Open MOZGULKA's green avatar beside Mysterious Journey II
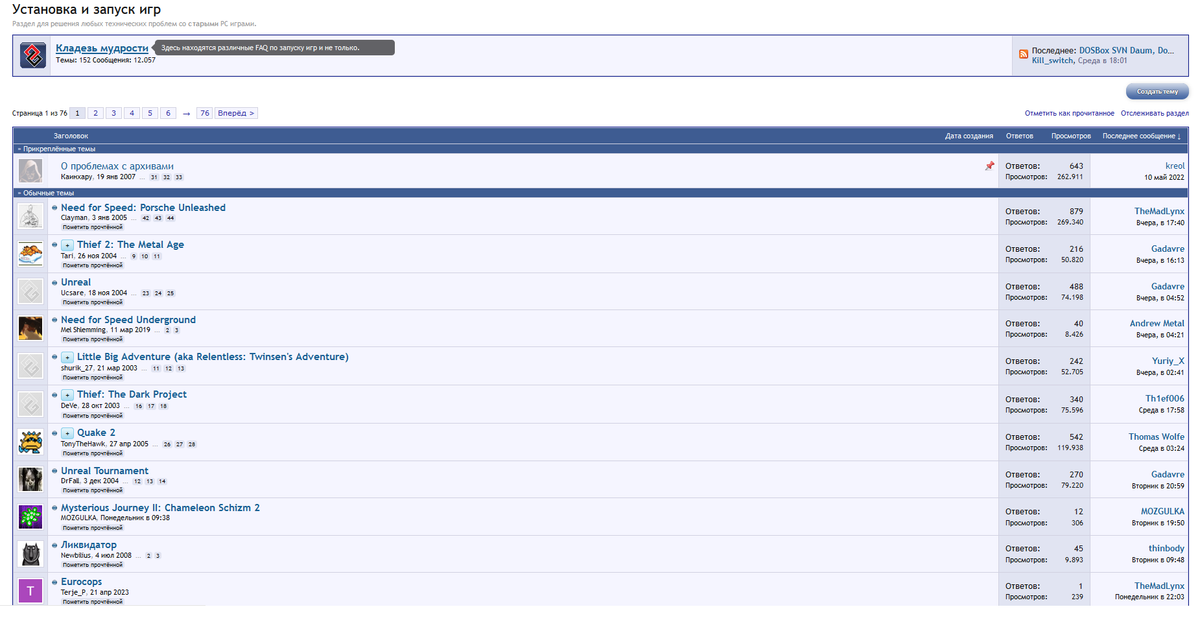Screen dimensions: 1200x617 coord(30,516)
